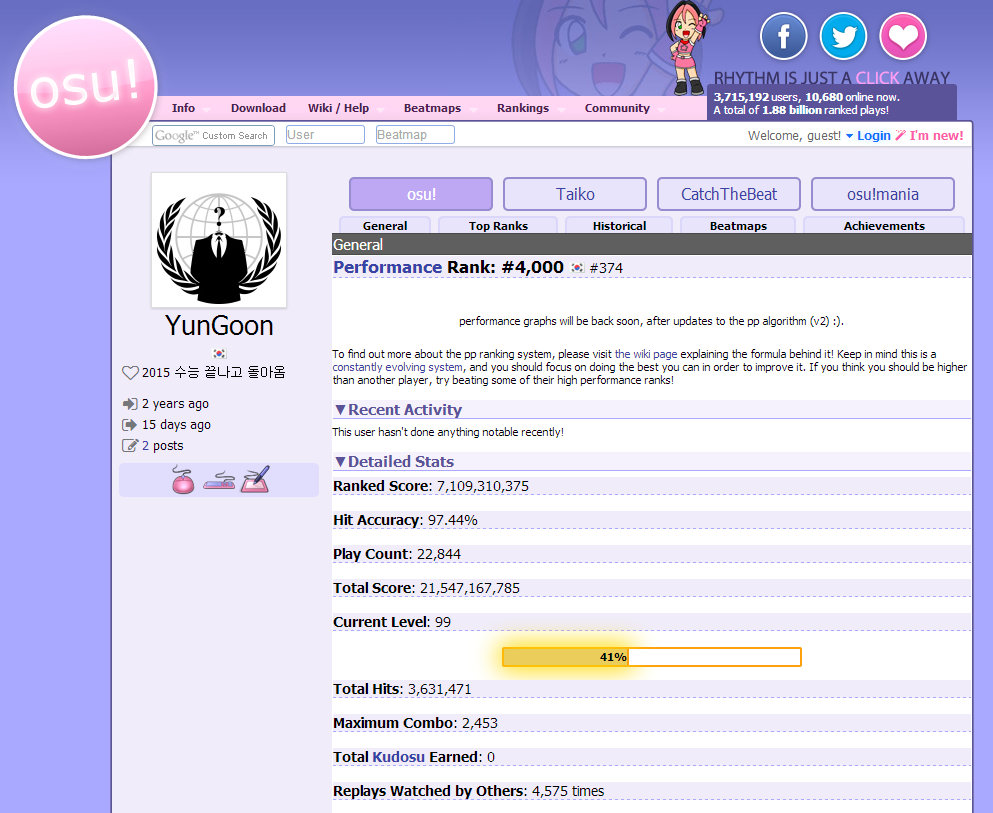Viewport: 993px width, 813px height.
Task: Focus the Google Custom Search field
Action: (213, 136)
